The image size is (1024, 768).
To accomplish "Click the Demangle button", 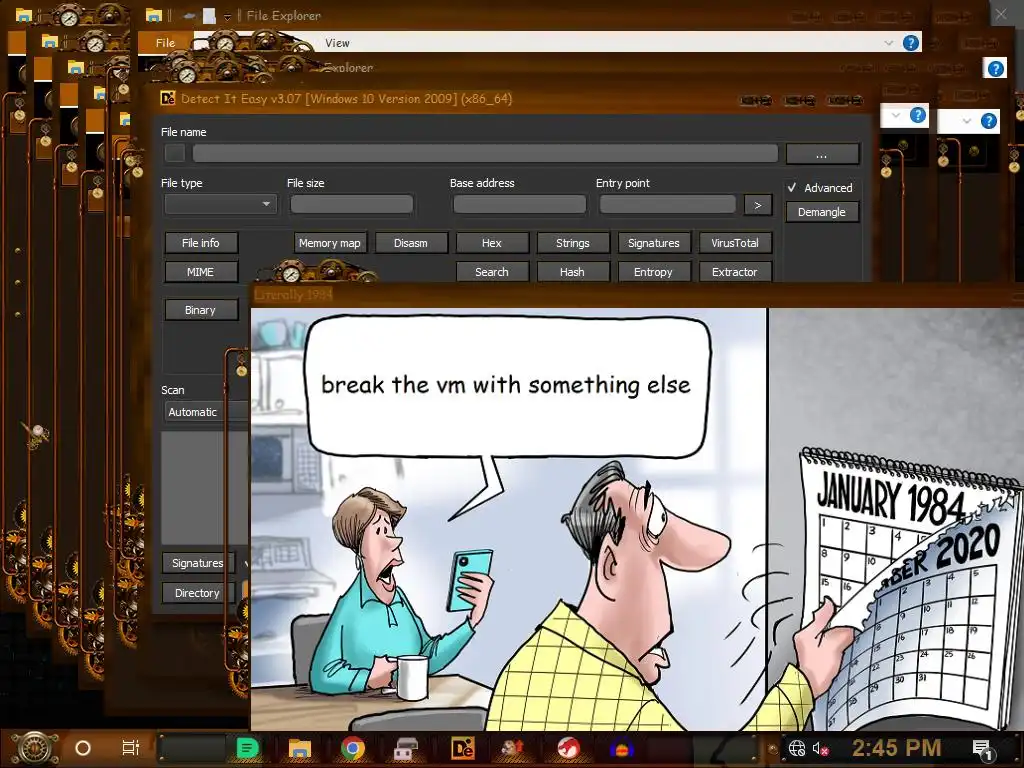I will pos(822,212).
